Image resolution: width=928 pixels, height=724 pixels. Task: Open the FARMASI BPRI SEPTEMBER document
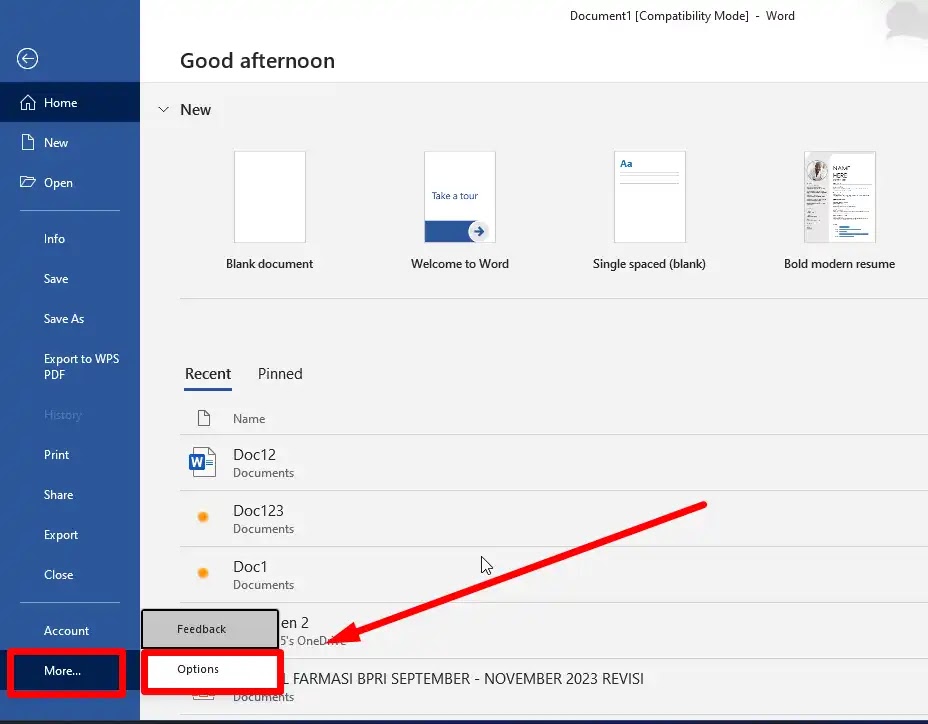coord(553,686)
